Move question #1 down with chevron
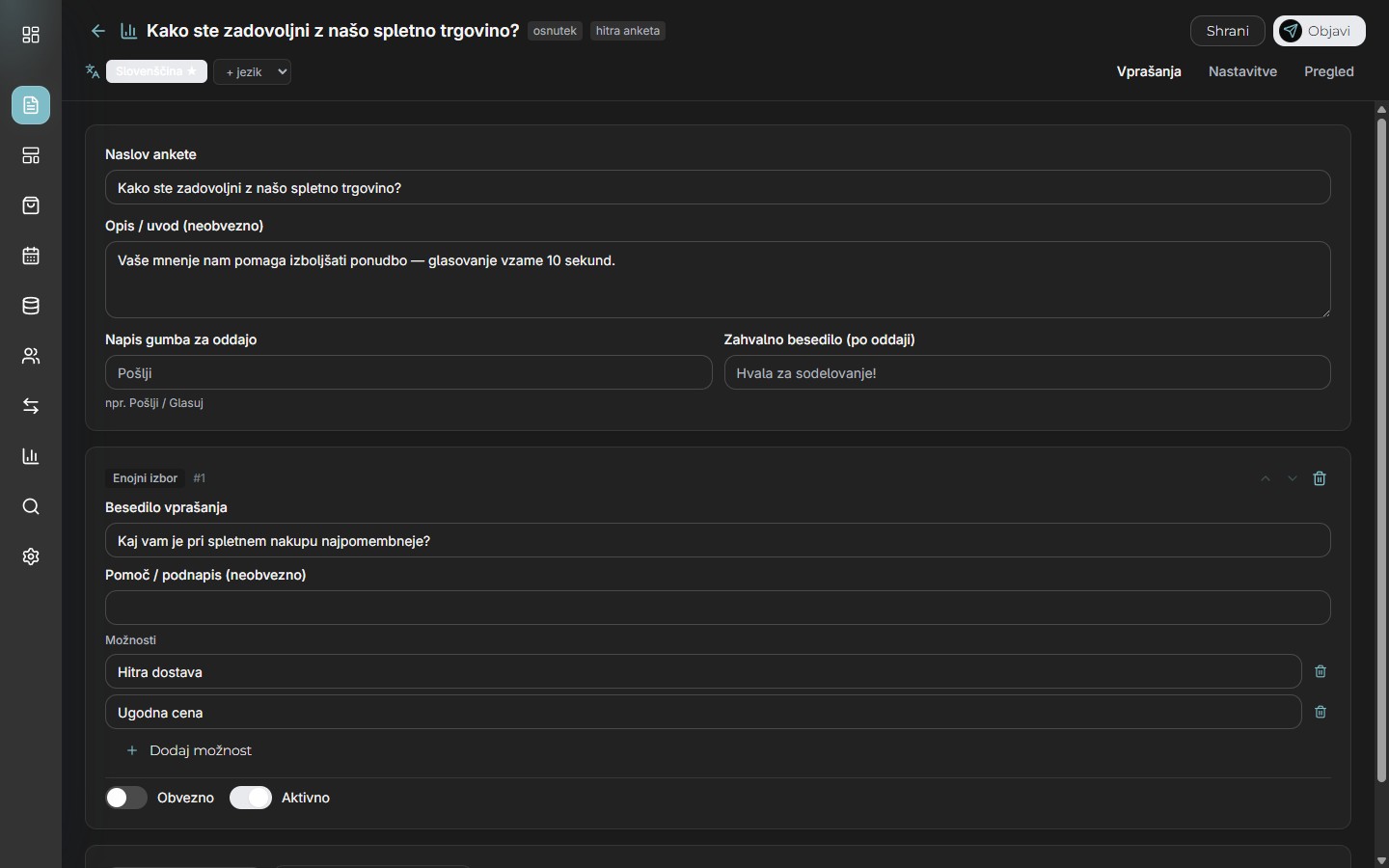The width and height of the screenshot is (1389, 868). click(1293, 478)
